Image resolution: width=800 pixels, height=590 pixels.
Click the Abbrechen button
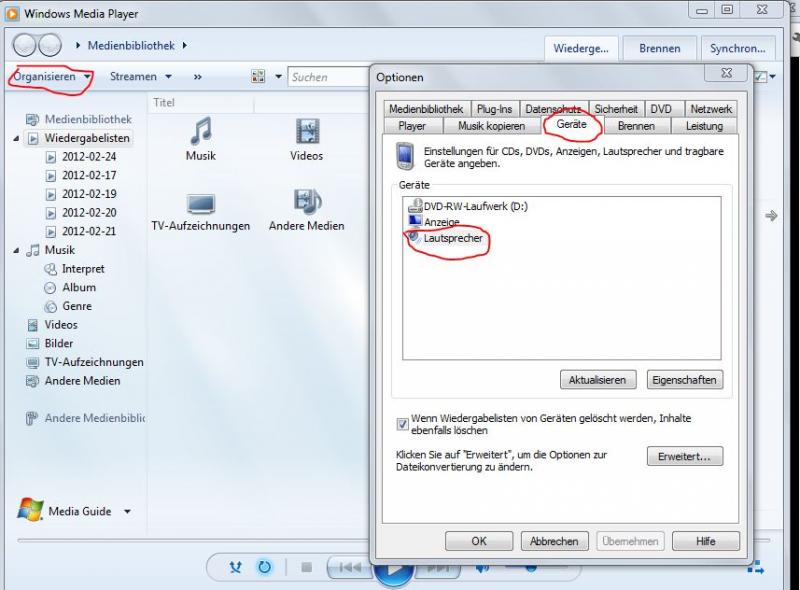point(554,541)
